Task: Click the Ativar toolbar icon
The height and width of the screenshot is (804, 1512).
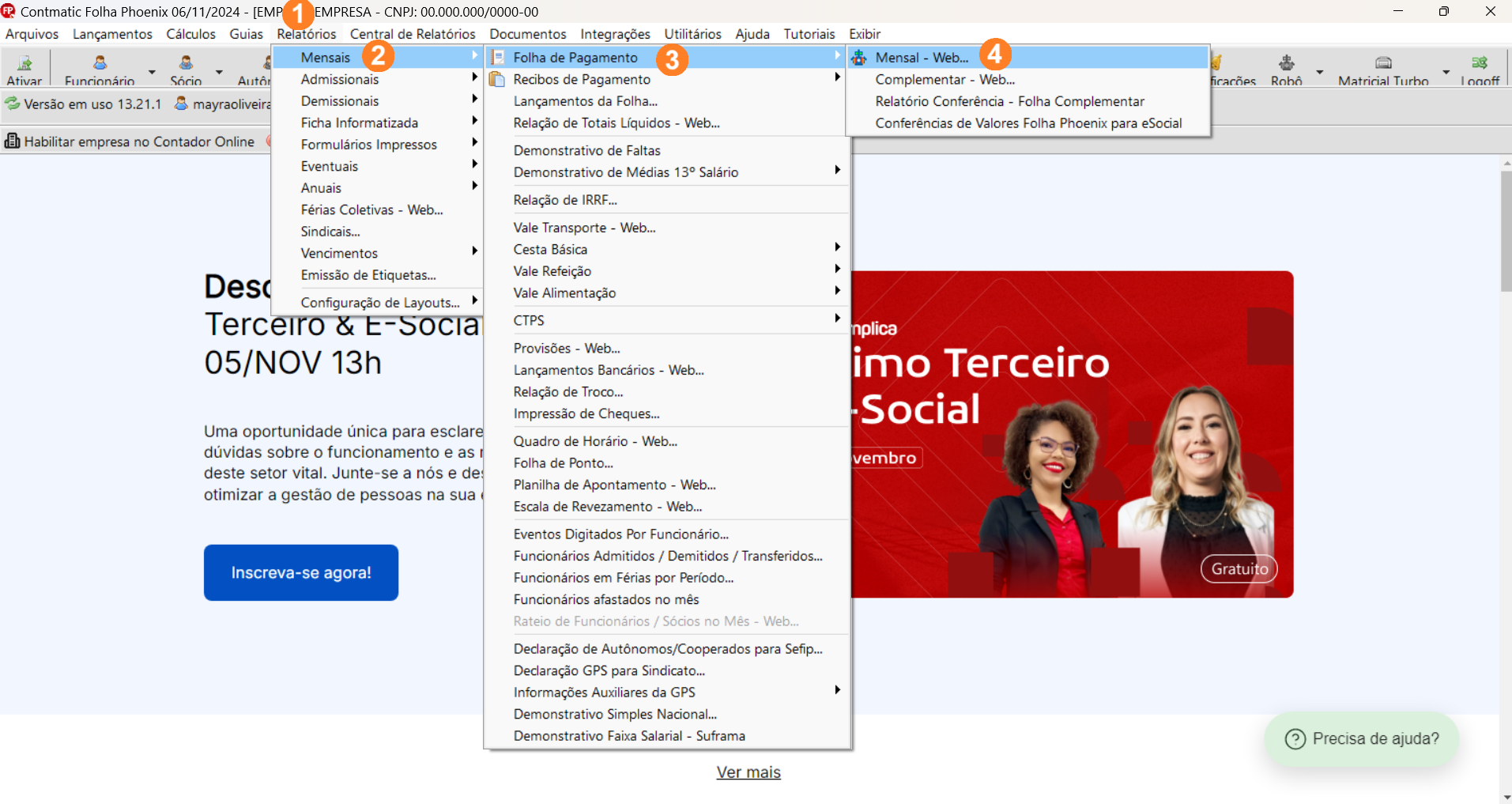Action: 25,62
